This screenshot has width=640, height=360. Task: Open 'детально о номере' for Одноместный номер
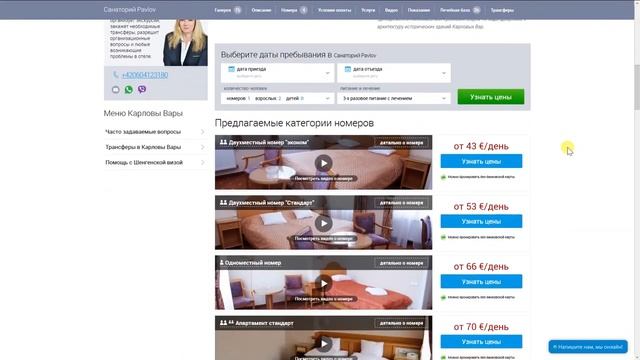click(x=401, y=263)
